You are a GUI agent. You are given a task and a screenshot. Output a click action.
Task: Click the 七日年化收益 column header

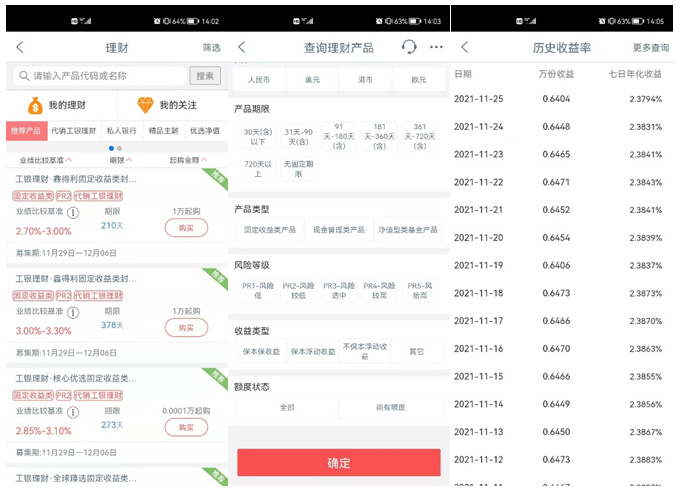[635, 74]
